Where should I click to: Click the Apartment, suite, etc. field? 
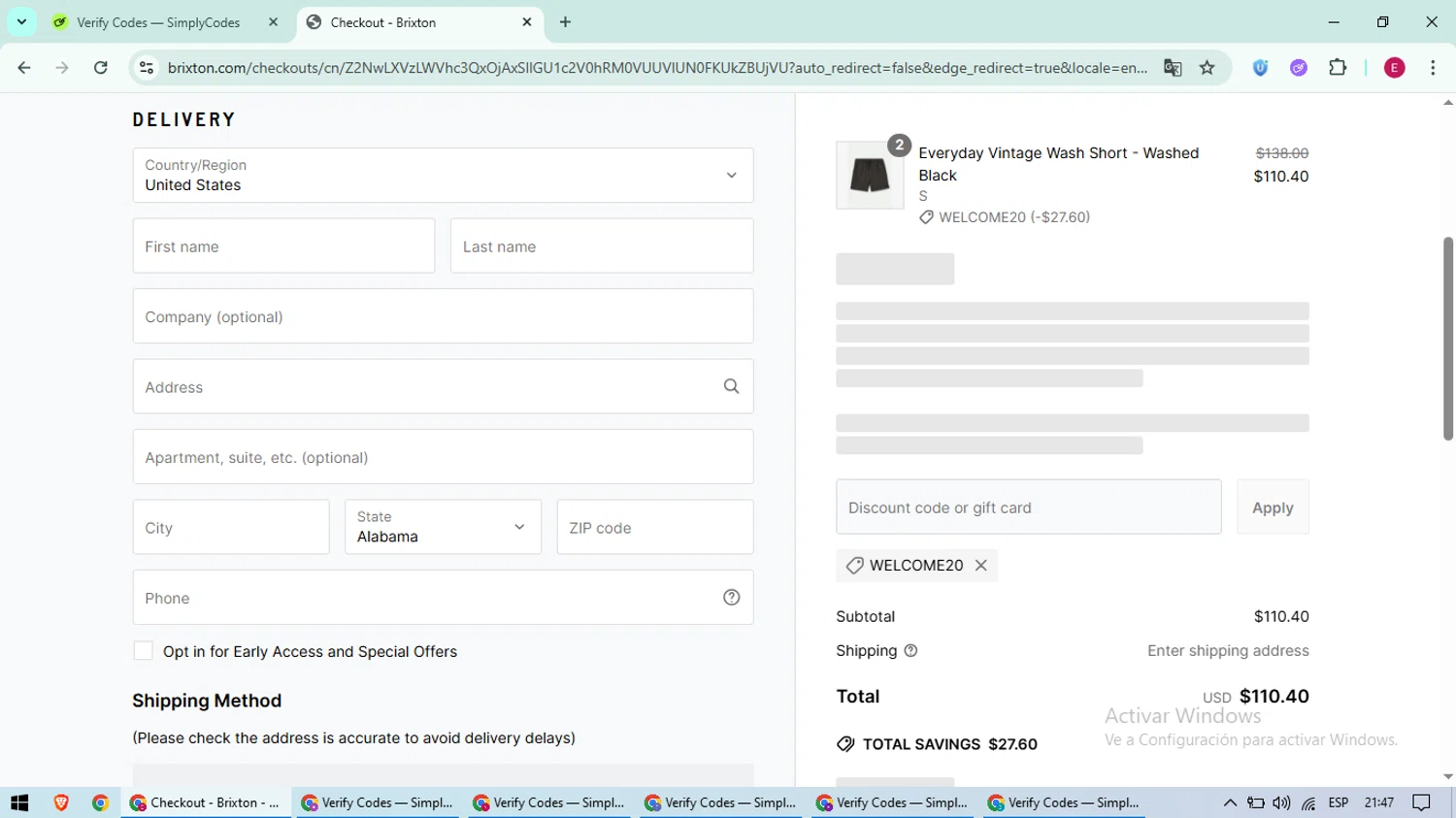pyautogui.click(x=443, y=457)
